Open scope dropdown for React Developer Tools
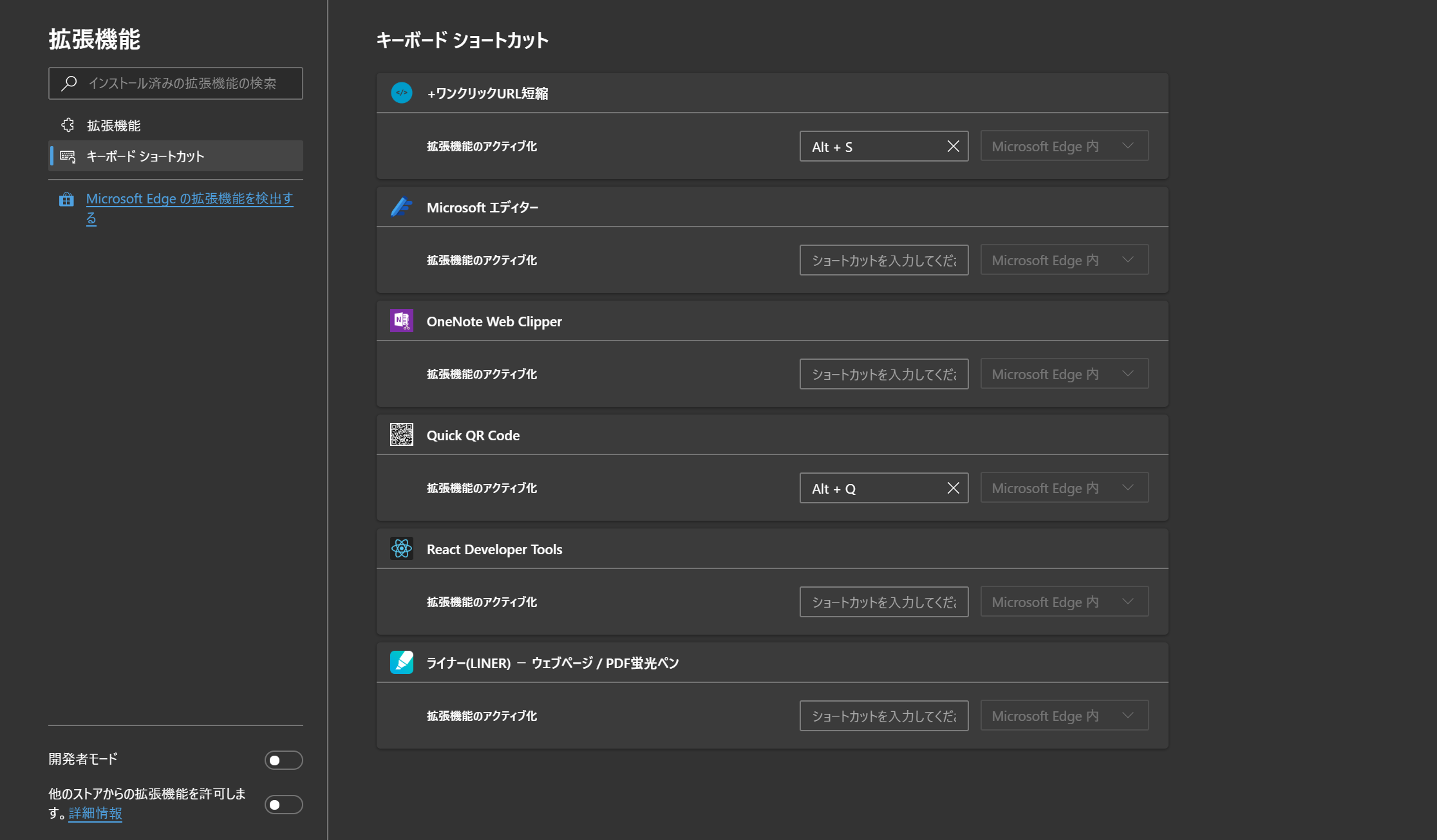Image resolution: width=1437 pixels, height=840 pixels. point(1064,602)
